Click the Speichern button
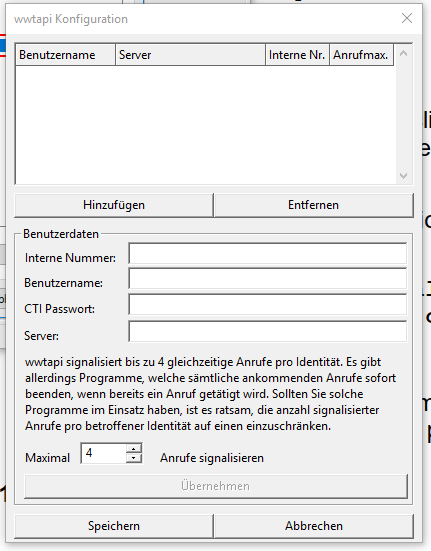Image resolution: width=431 pixels, height=551 pixels. pos(114,526)
